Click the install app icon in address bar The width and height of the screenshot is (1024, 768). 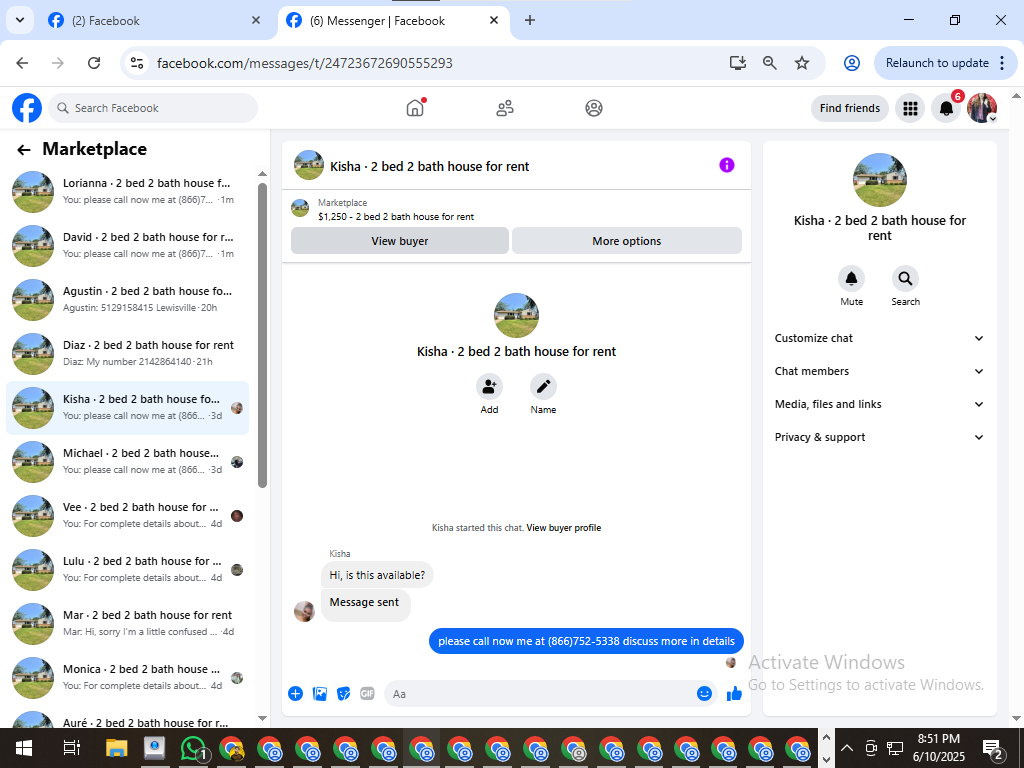coord(738,63)
